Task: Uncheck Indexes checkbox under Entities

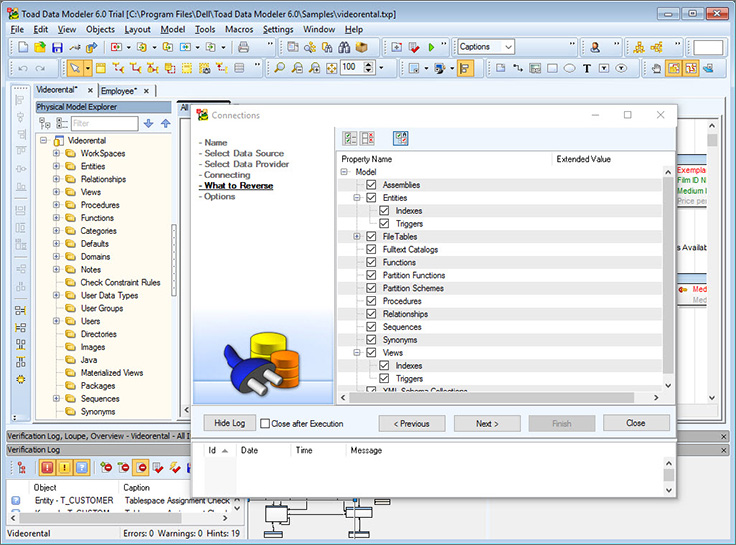Action: pyautogui.click(x=384, y=210)
